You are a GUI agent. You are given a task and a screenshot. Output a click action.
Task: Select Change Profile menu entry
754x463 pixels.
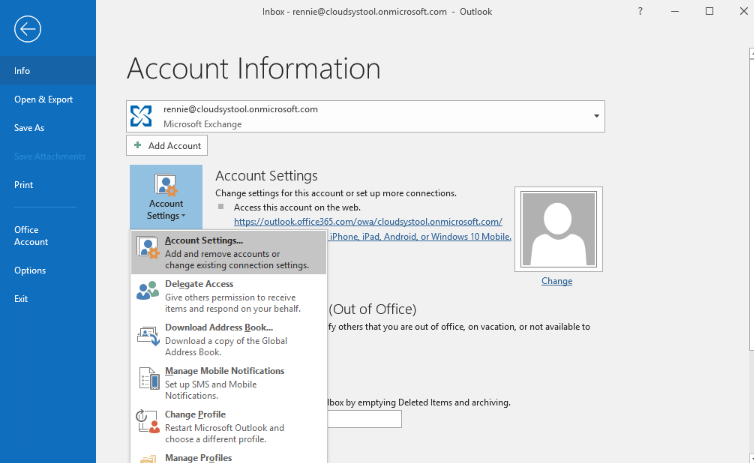pos(228,426)
